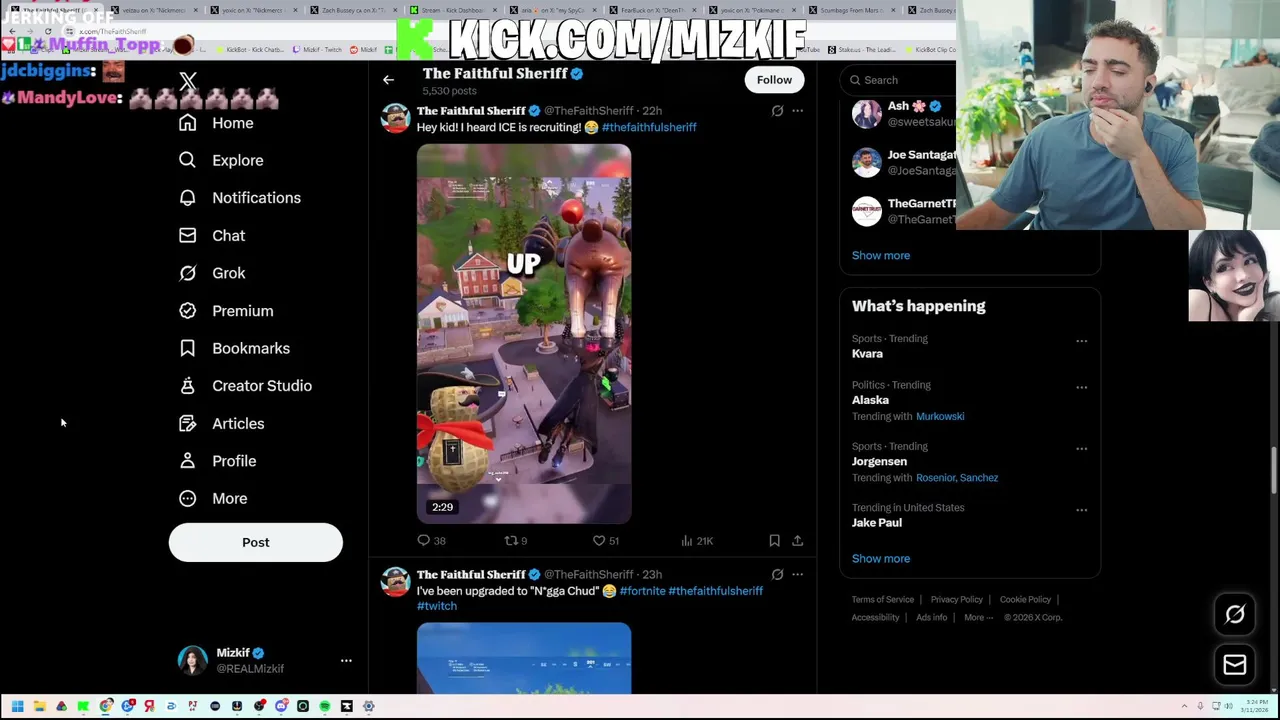Click the Creator Studio icon
Screen dimensions: 1280x720
pyautogui.click(x=187, y=386)
